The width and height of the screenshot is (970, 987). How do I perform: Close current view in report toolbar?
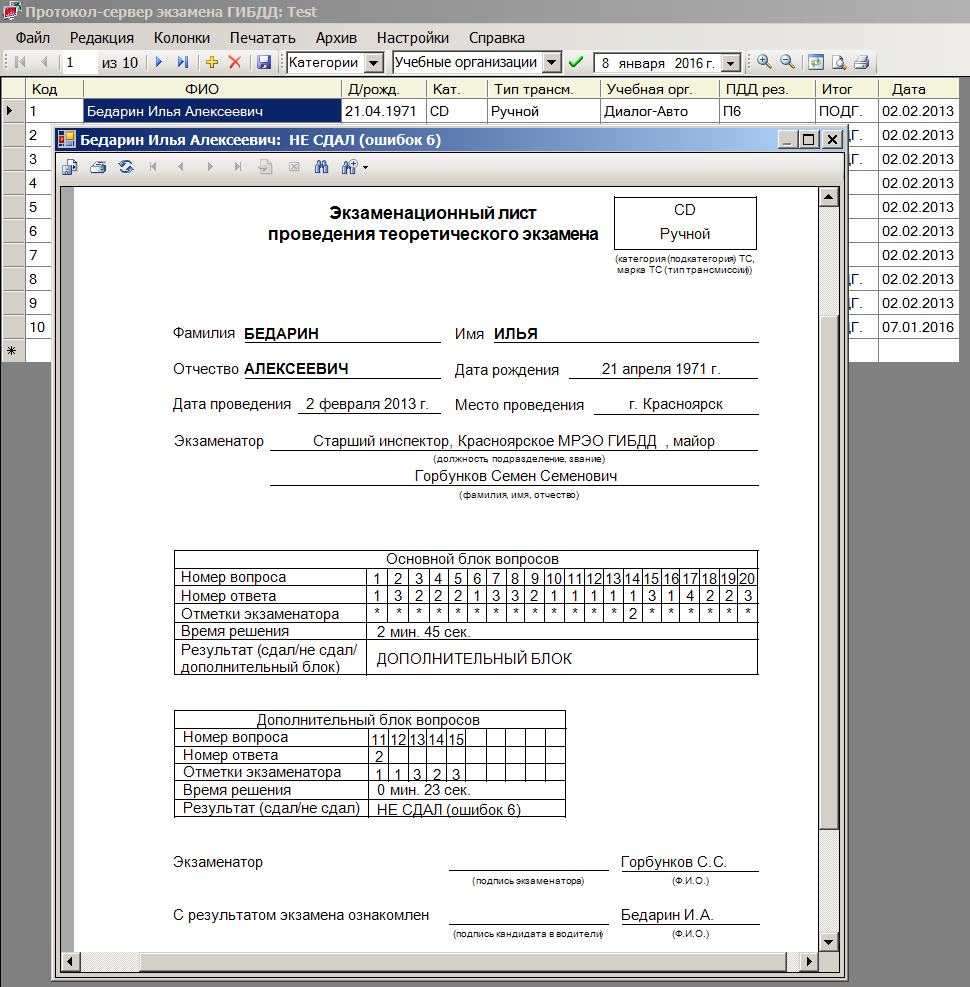[x=294, y=167]
